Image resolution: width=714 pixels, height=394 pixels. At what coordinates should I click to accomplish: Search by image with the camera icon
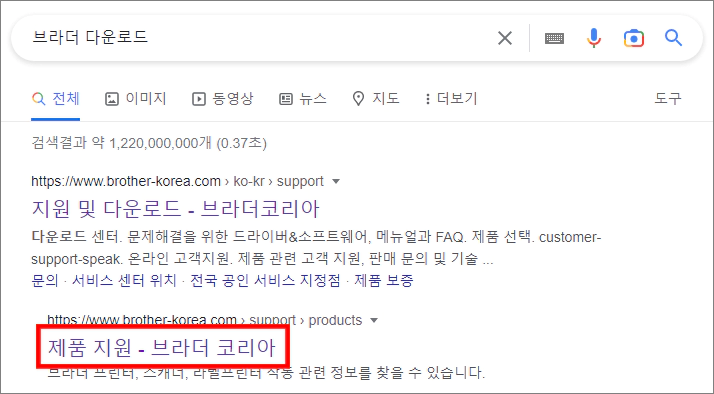[633, 38]
